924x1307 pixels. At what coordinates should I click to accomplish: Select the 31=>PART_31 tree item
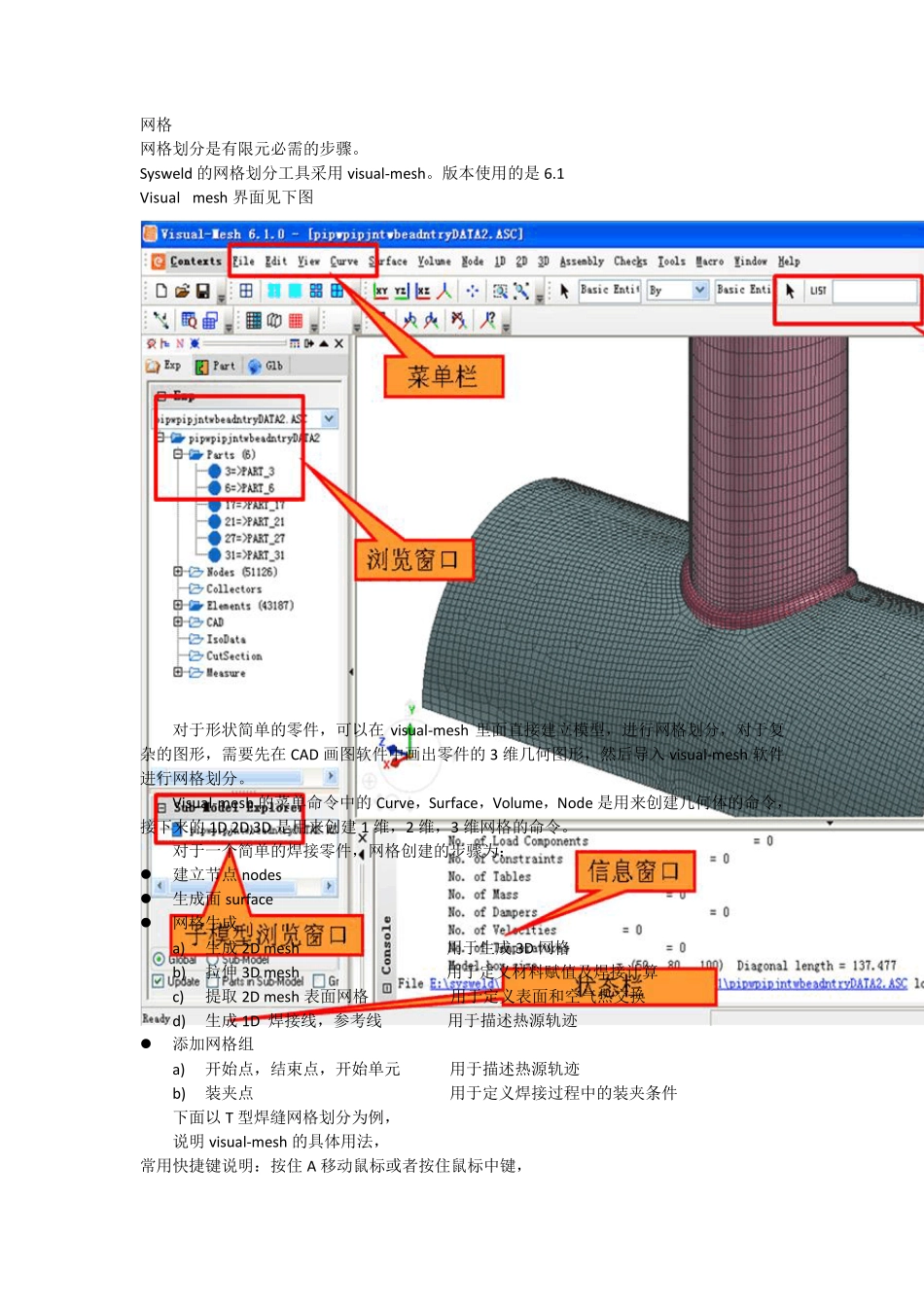[x=254, y=555]
